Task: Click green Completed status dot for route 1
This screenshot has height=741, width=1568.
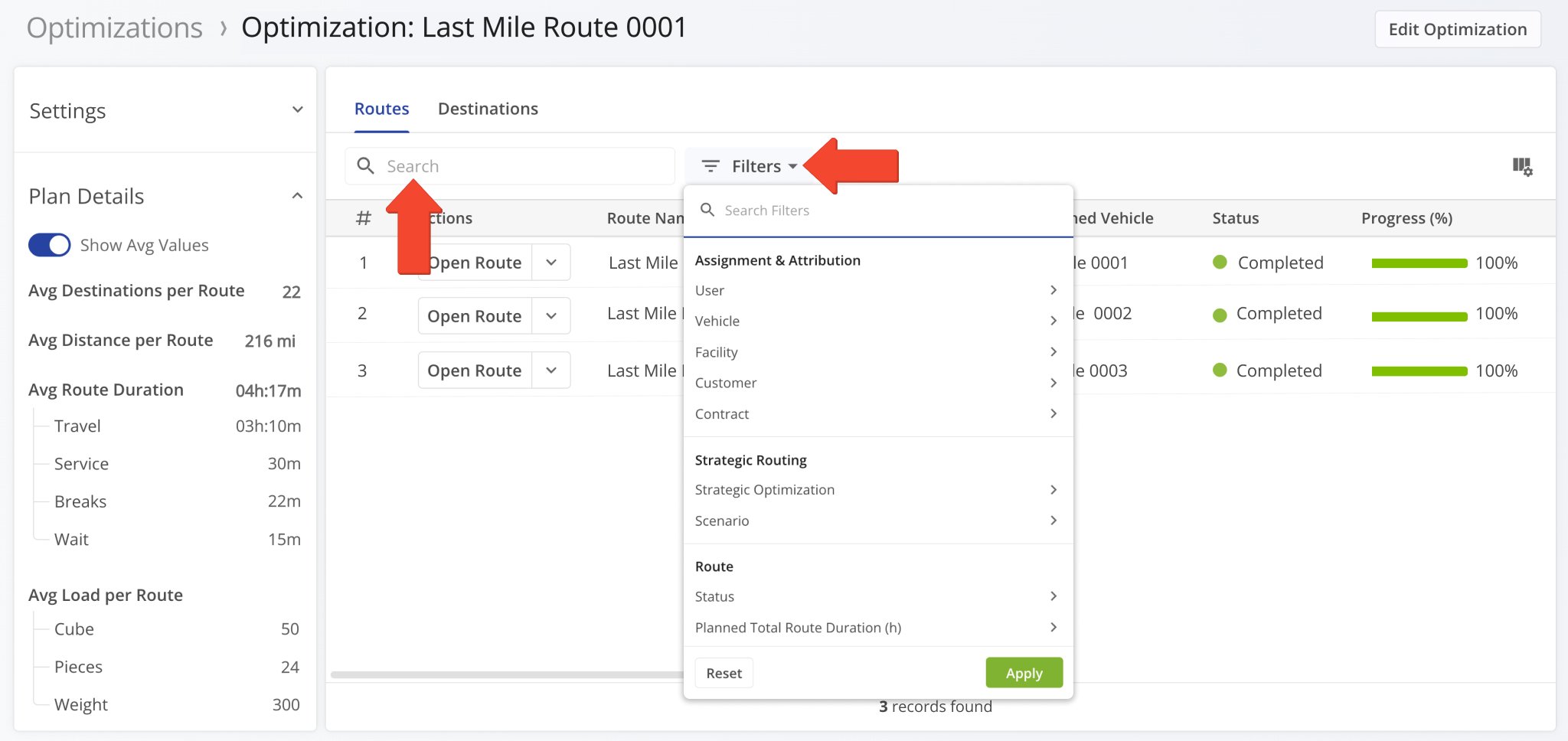Action: pos(1220,263)
